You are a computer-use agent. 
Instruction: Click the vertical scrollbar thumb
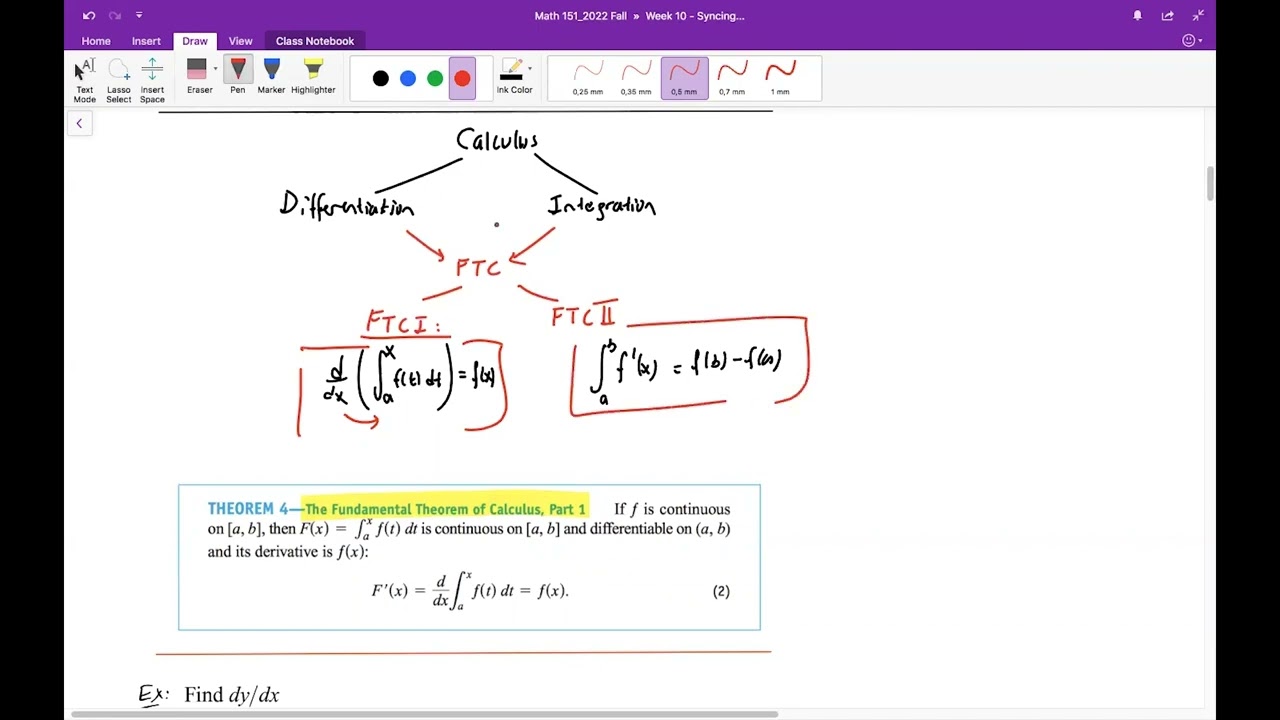pos(1210,183)
